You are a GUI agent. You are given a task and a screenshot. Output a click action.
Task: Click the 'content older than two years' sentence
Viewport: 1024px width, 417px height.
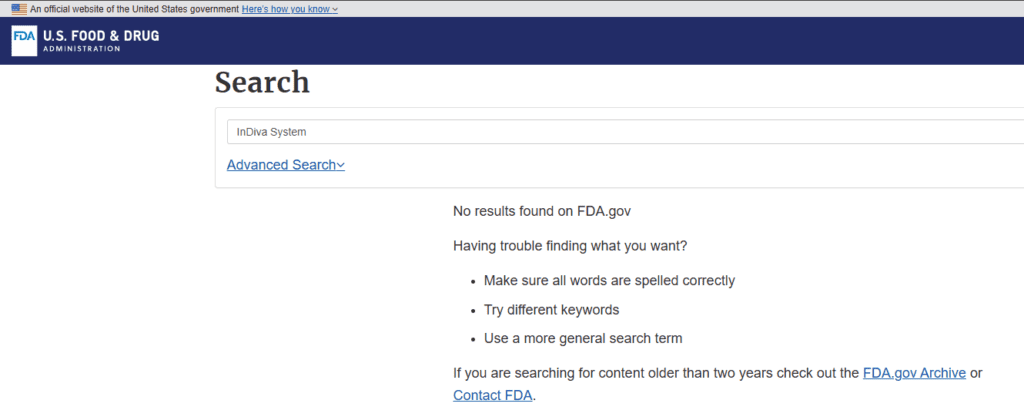click(x=655, y=373)
